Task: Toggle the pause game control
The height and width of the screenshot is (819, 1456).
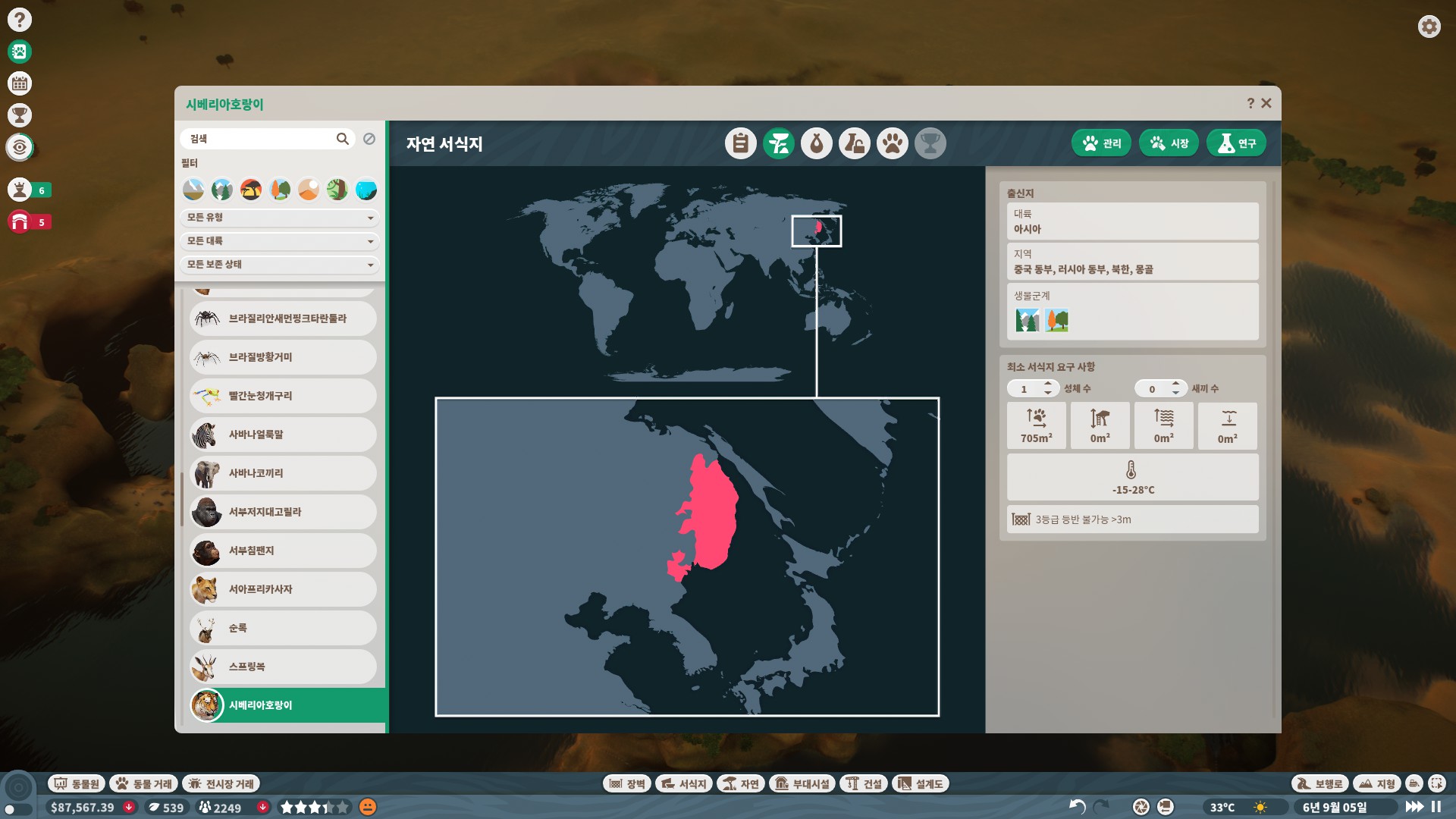Action: (x=1436, y=807)
